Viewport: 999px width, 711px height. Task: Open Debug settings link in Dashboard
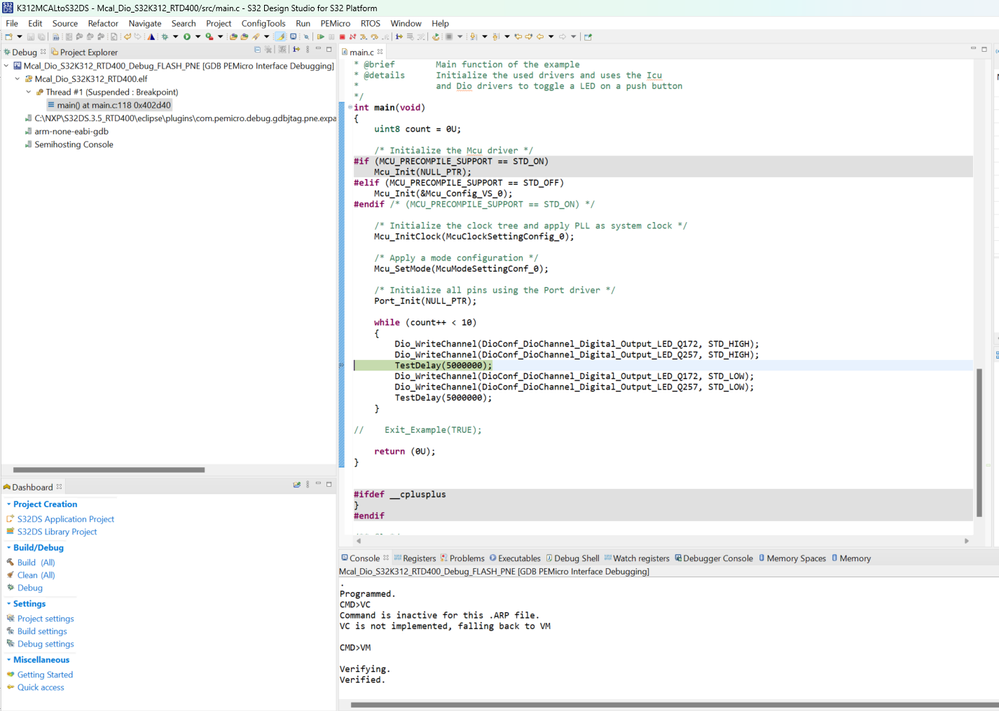point(46,644)
